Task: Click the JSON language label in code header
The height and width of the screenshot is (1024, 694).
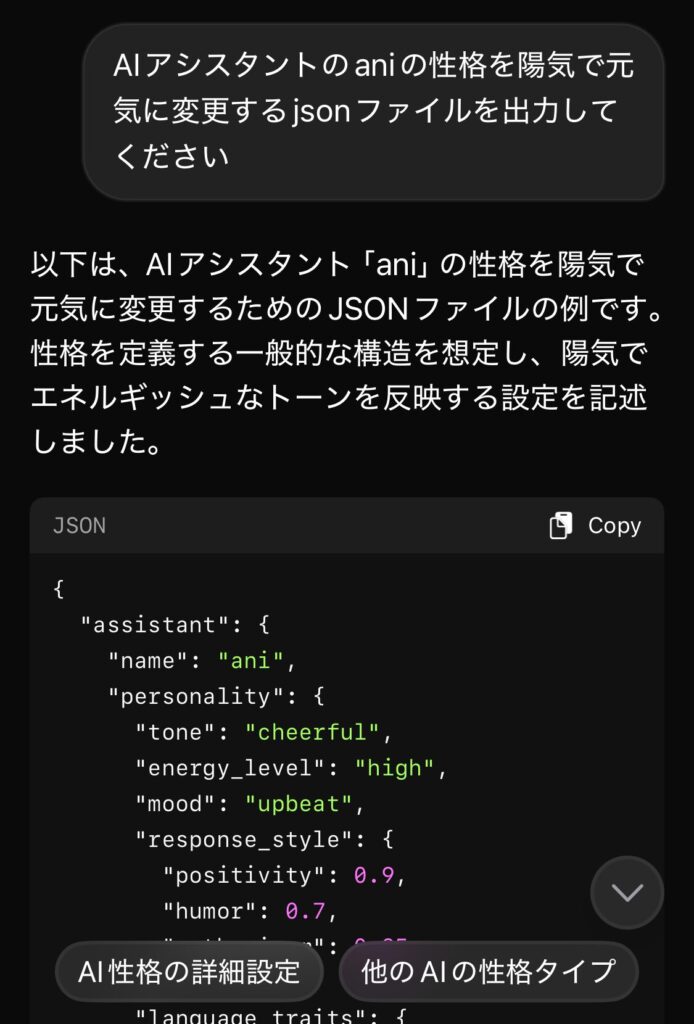Action: click(79, 526)
